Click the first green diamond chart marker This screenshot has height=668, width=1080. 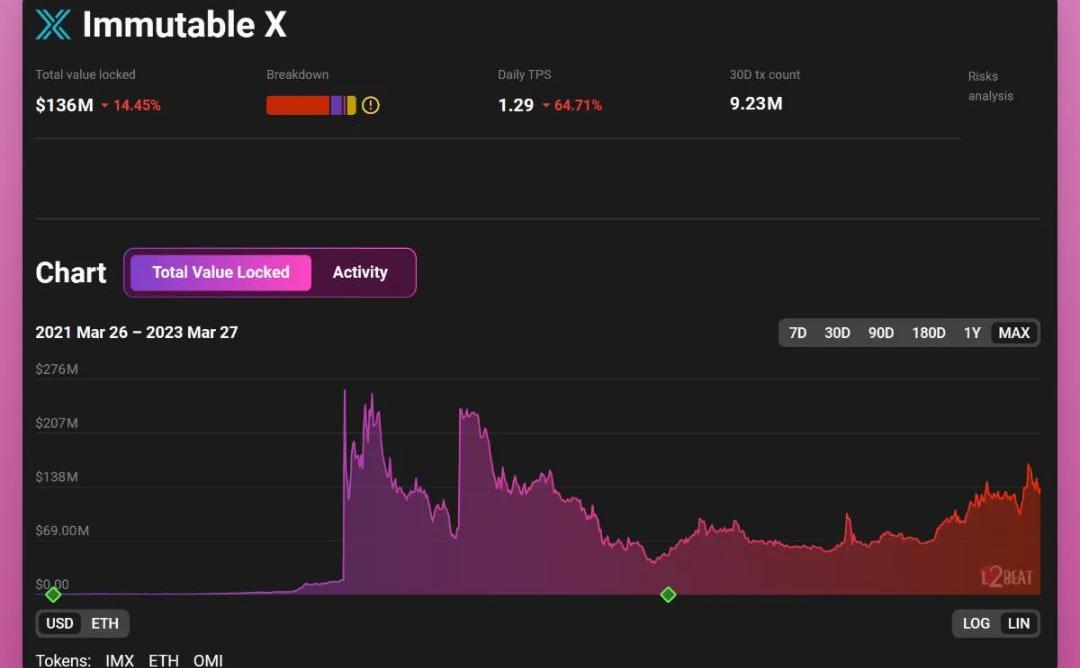(x=53, y=595)
